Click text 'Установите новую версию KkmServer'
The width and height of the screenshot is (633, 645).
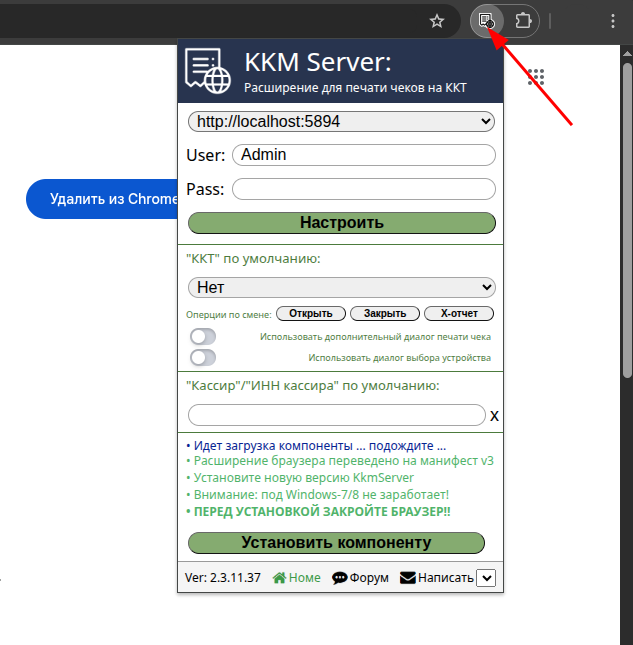coord(304,478)
